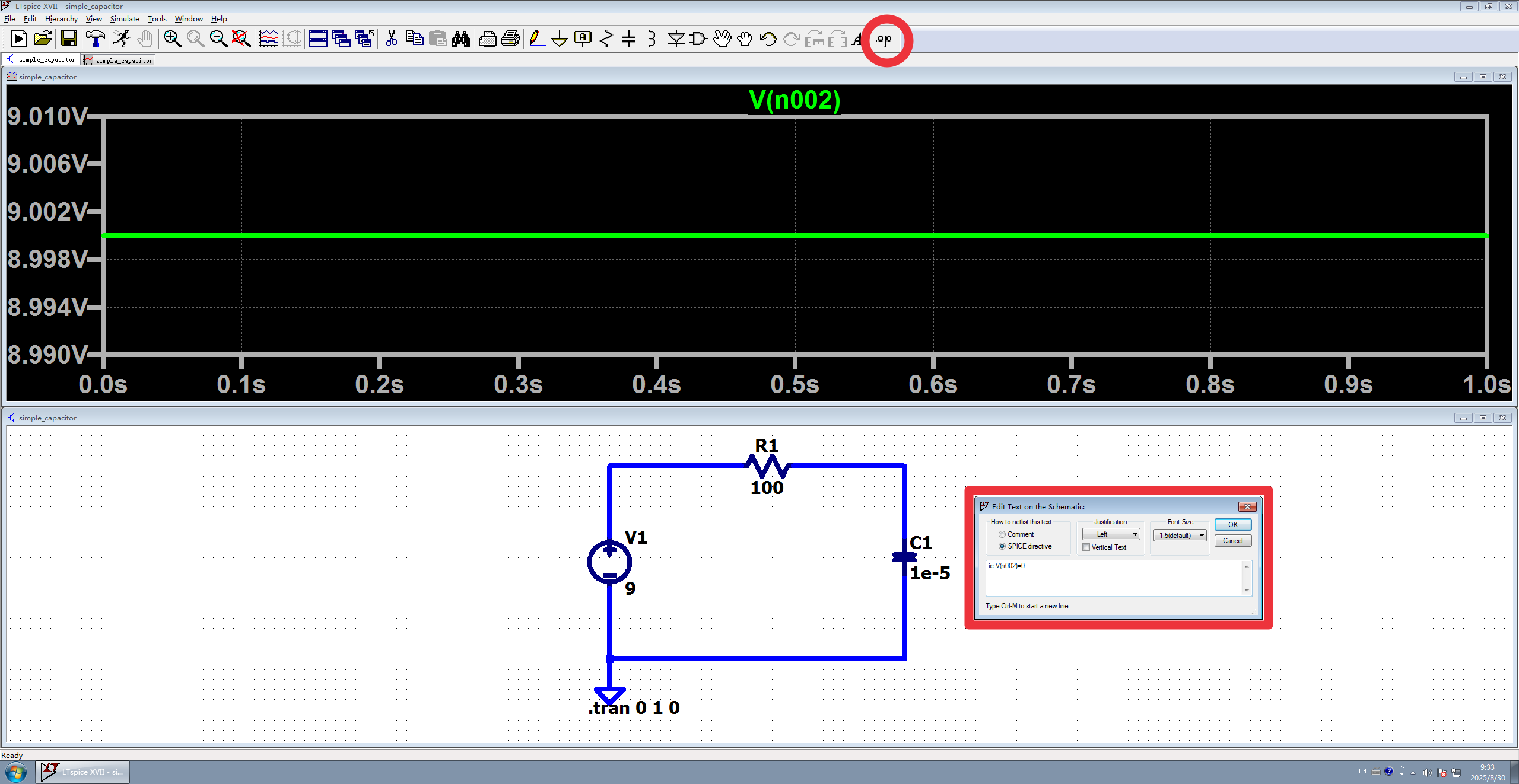This screenshot has width=1519, height=784.
Task: Open the Control Panel hammer icon
Action: pyautogui.click(x=95, y=39)
